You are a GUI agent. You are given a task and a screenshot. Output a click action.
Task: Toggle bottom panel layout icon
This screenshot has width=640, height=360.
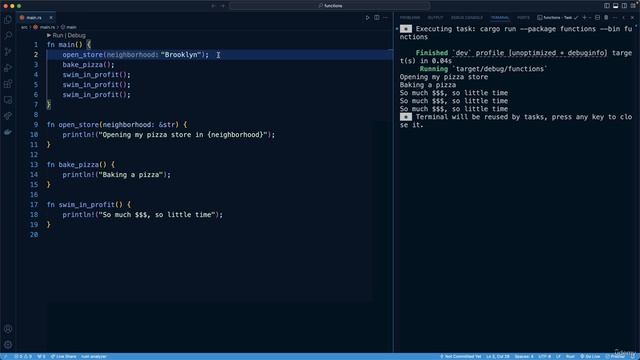pyautogui.click(x=616, y=6)
